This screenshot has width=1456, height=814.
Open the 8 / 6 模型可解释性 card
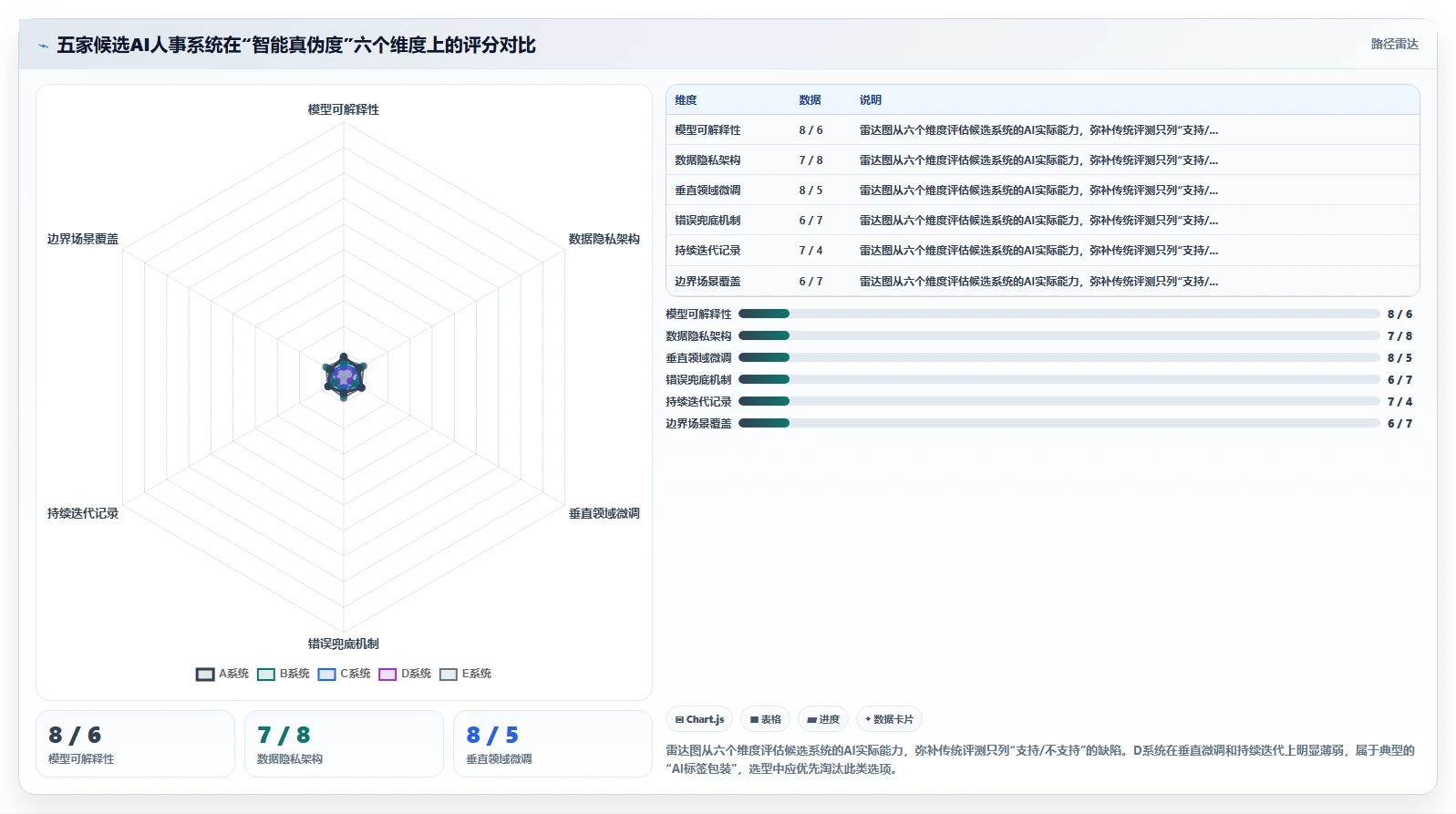(x=135, y=744)
